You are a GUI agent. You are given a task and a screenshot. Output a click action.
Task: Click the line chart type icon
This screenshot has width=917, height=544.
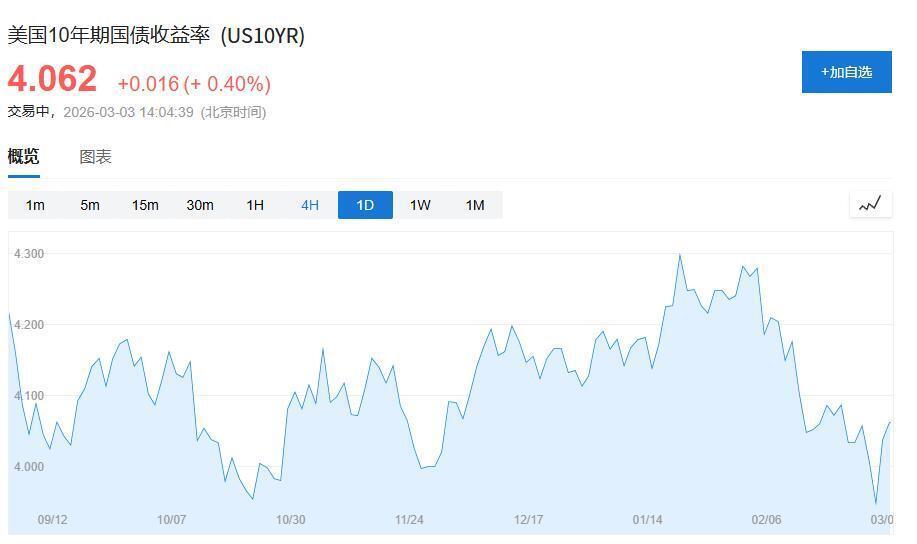pos(870,204)
